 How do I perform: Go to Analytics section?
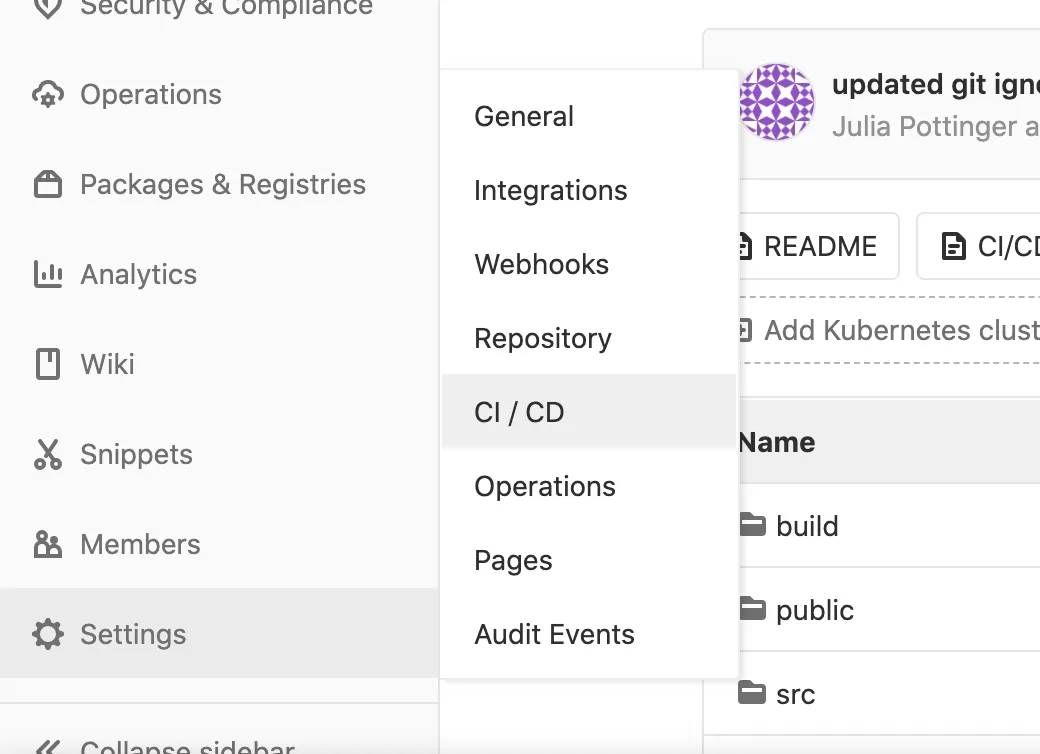click(219, 275)
